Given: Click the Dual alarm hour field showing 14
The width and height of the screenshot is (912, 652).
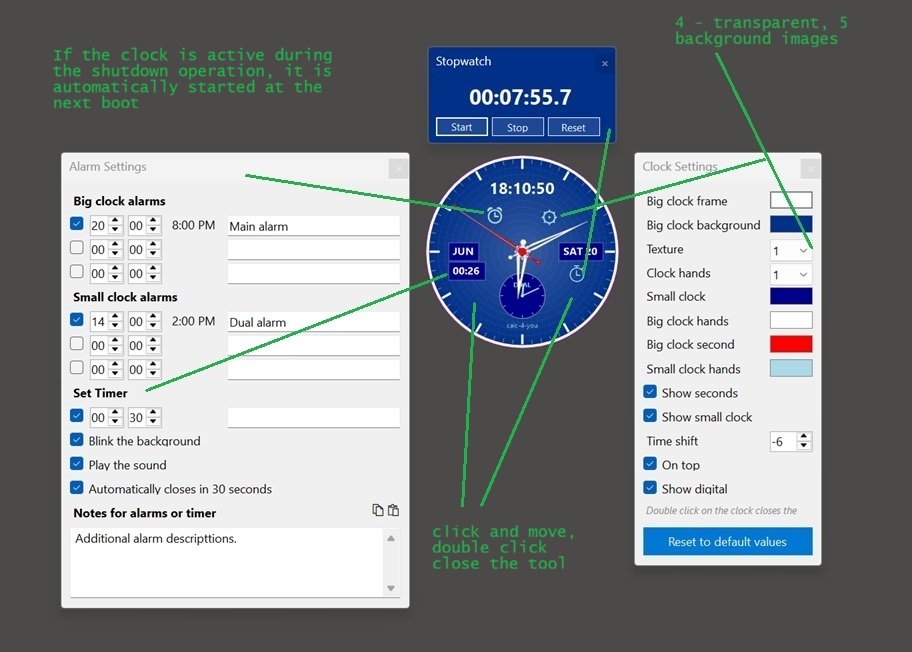Looking at the screenshot, I should pyautogui.click(x=99, y=322).
